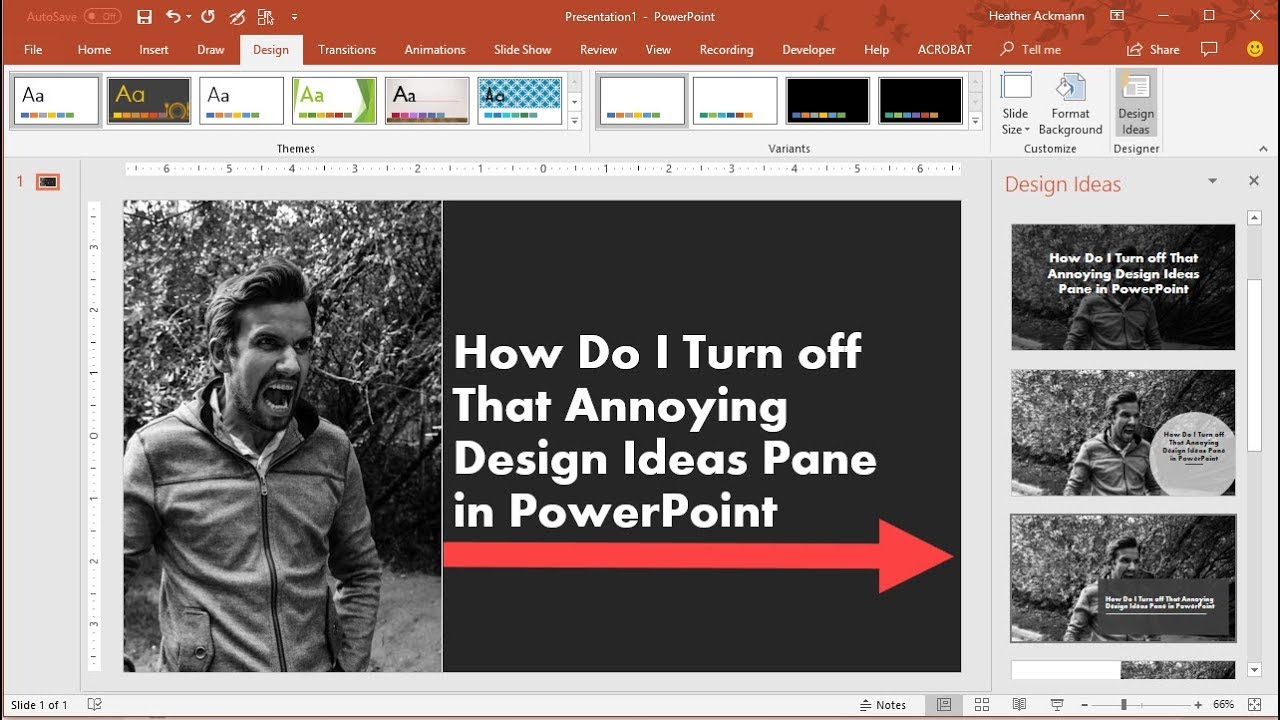Check spelling via status bar icon
This screenshot has height=720, width=1280.
click(95, 705)
